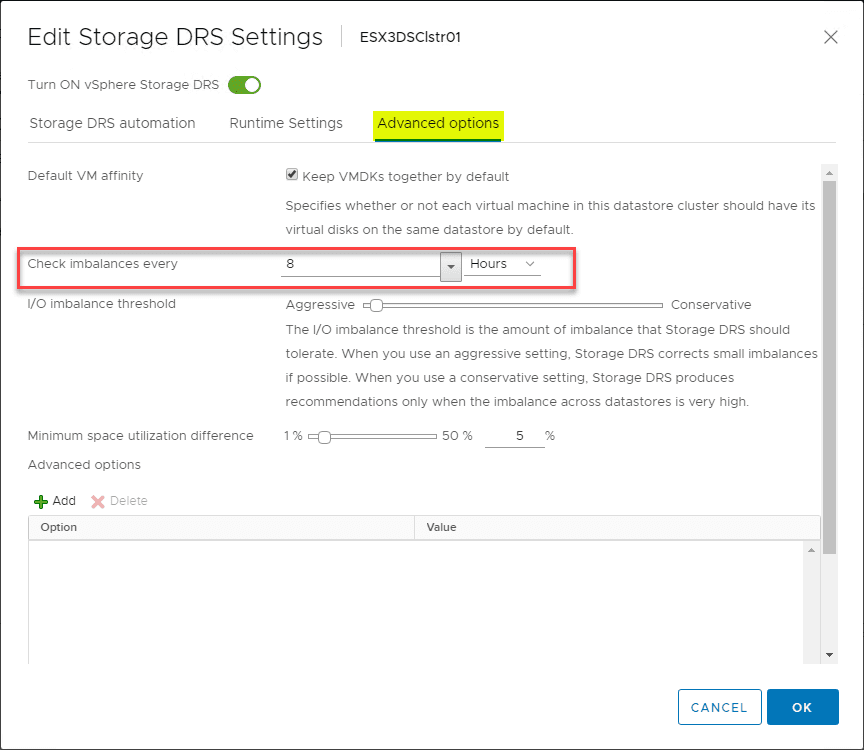Click the green plus Add icon
864x750 pixels.
click(x=41, y=501)
